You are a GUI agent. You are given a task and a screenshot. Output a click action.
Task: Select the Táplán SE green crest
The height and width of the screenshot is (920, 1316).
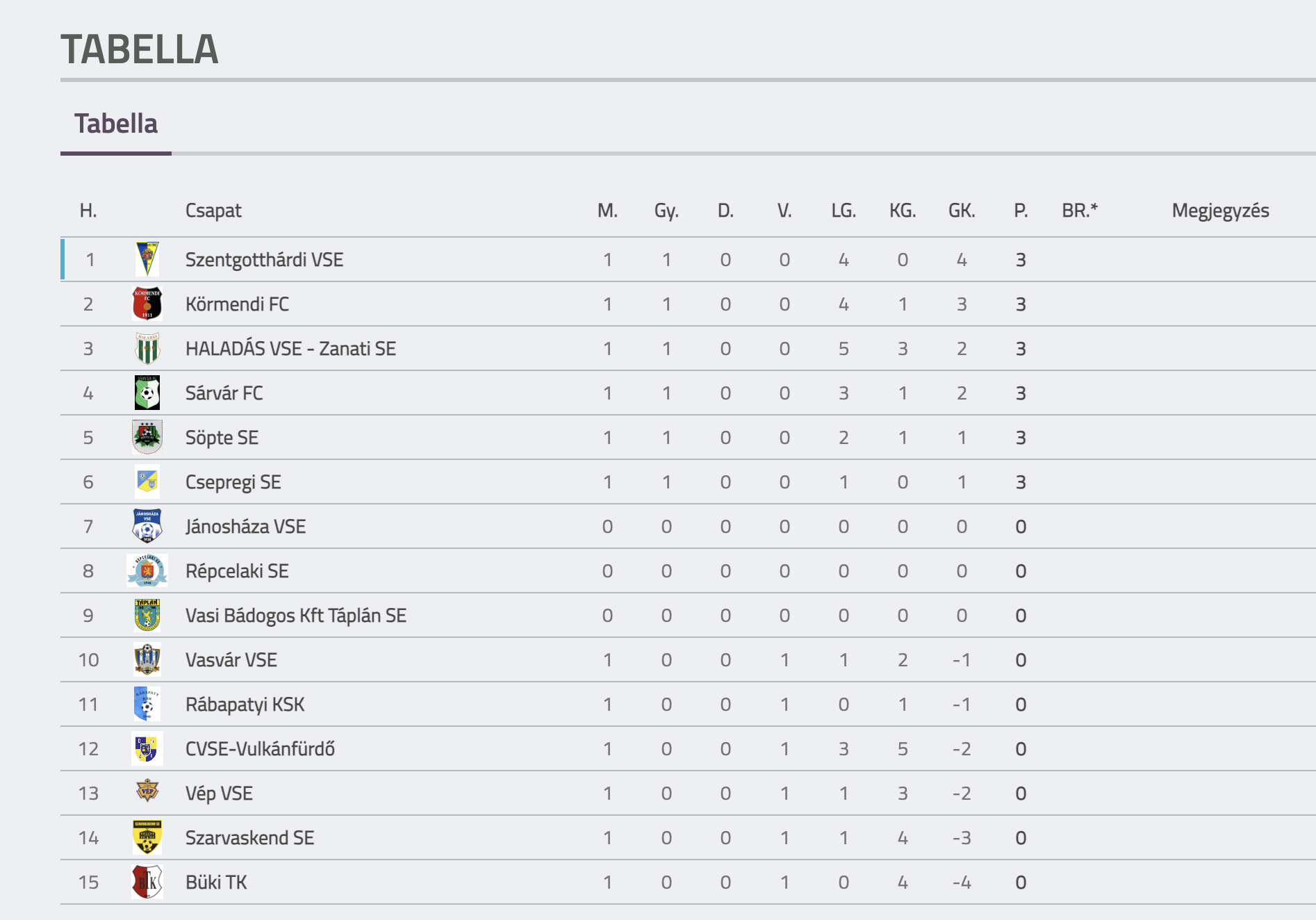[x=147, y=615]
